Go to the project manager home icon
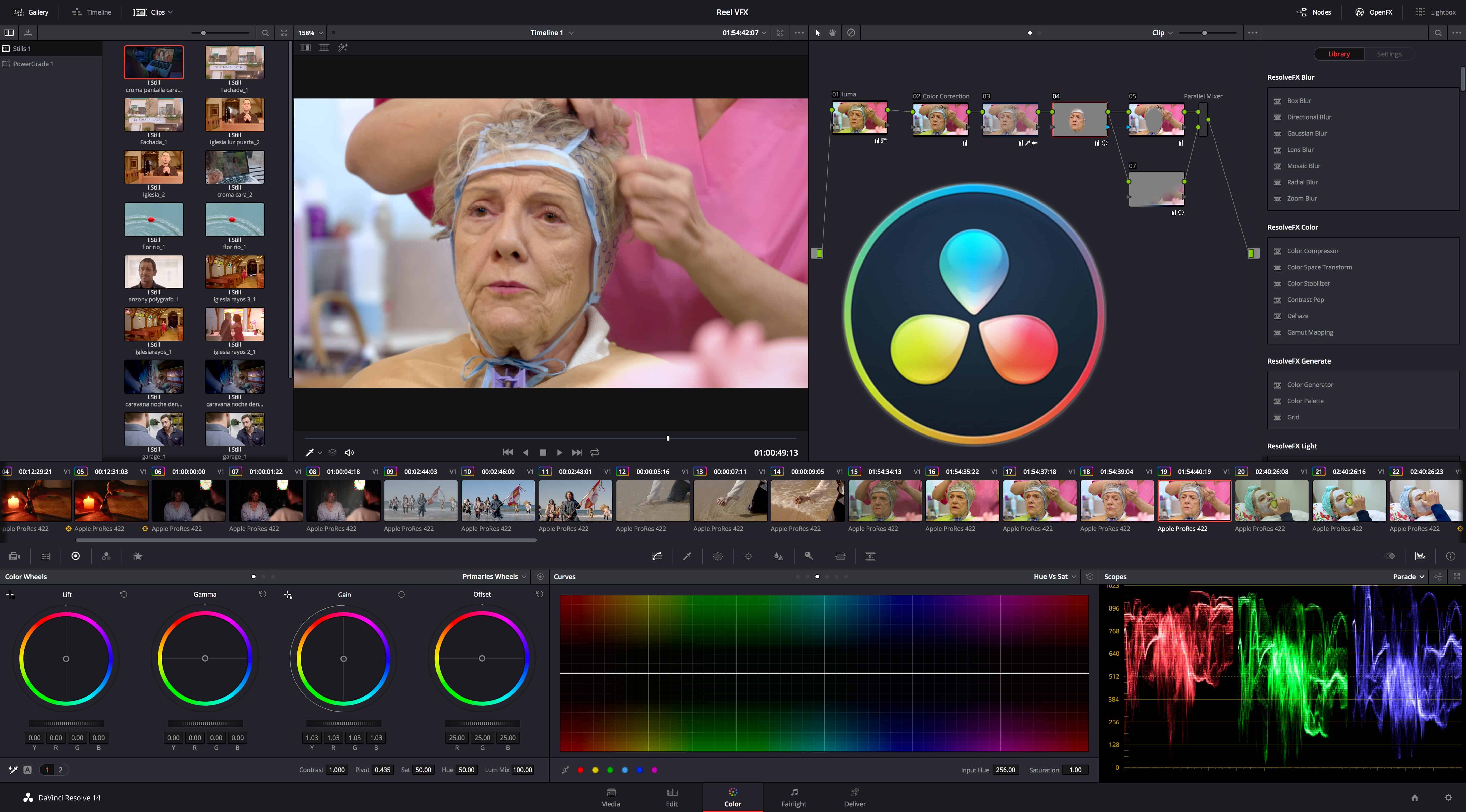Viewport: 1466px width, 812px height. coord(1415,798)
